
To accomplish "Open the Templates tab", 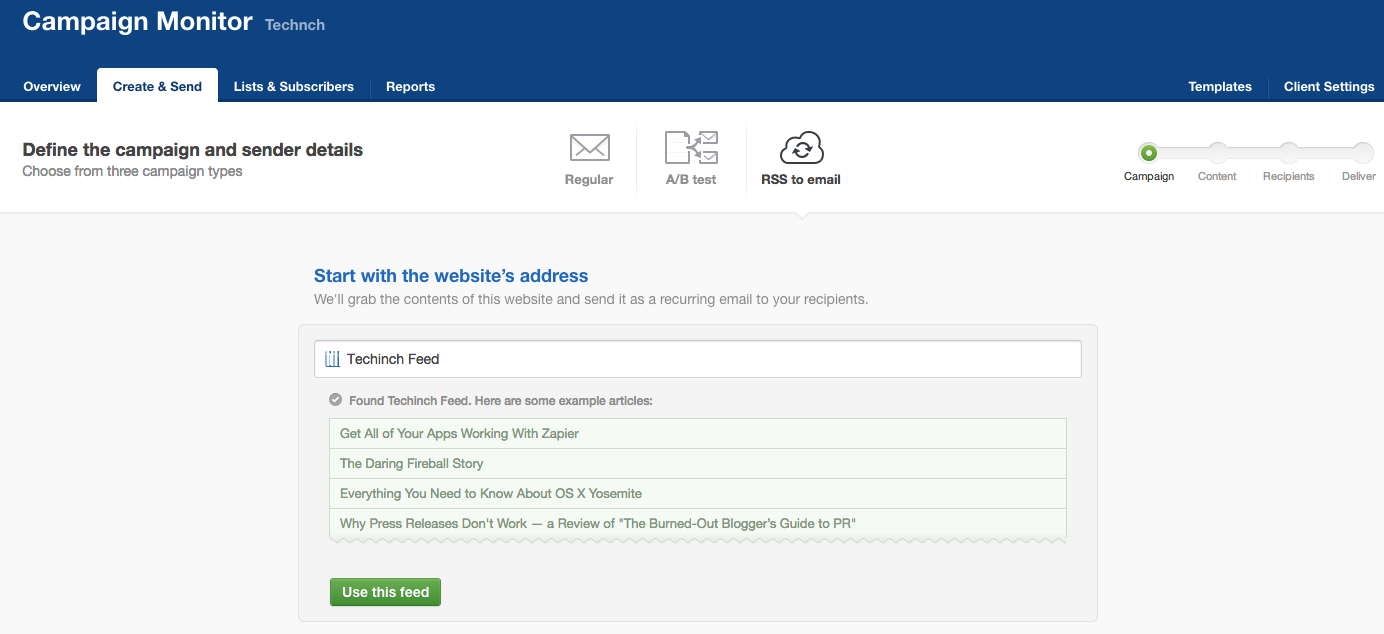I will [x=1220, y=86].
